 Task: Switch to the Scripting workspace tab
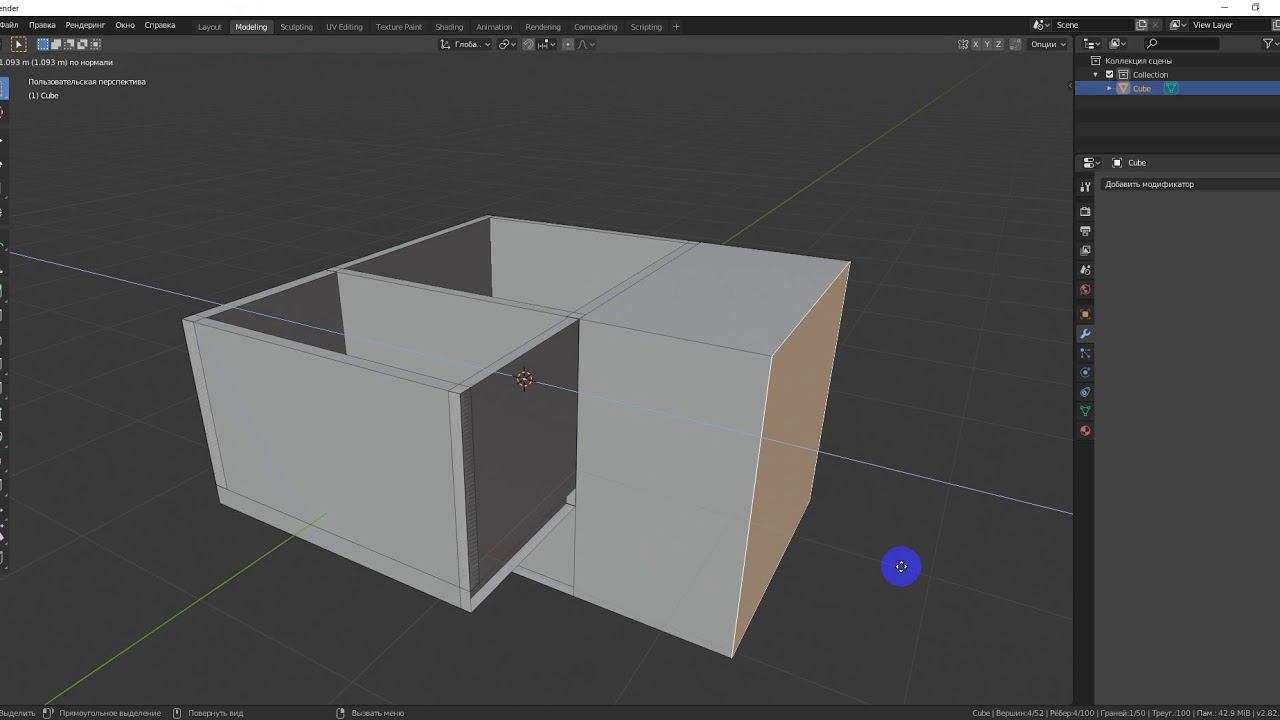(x=646, y=27)
